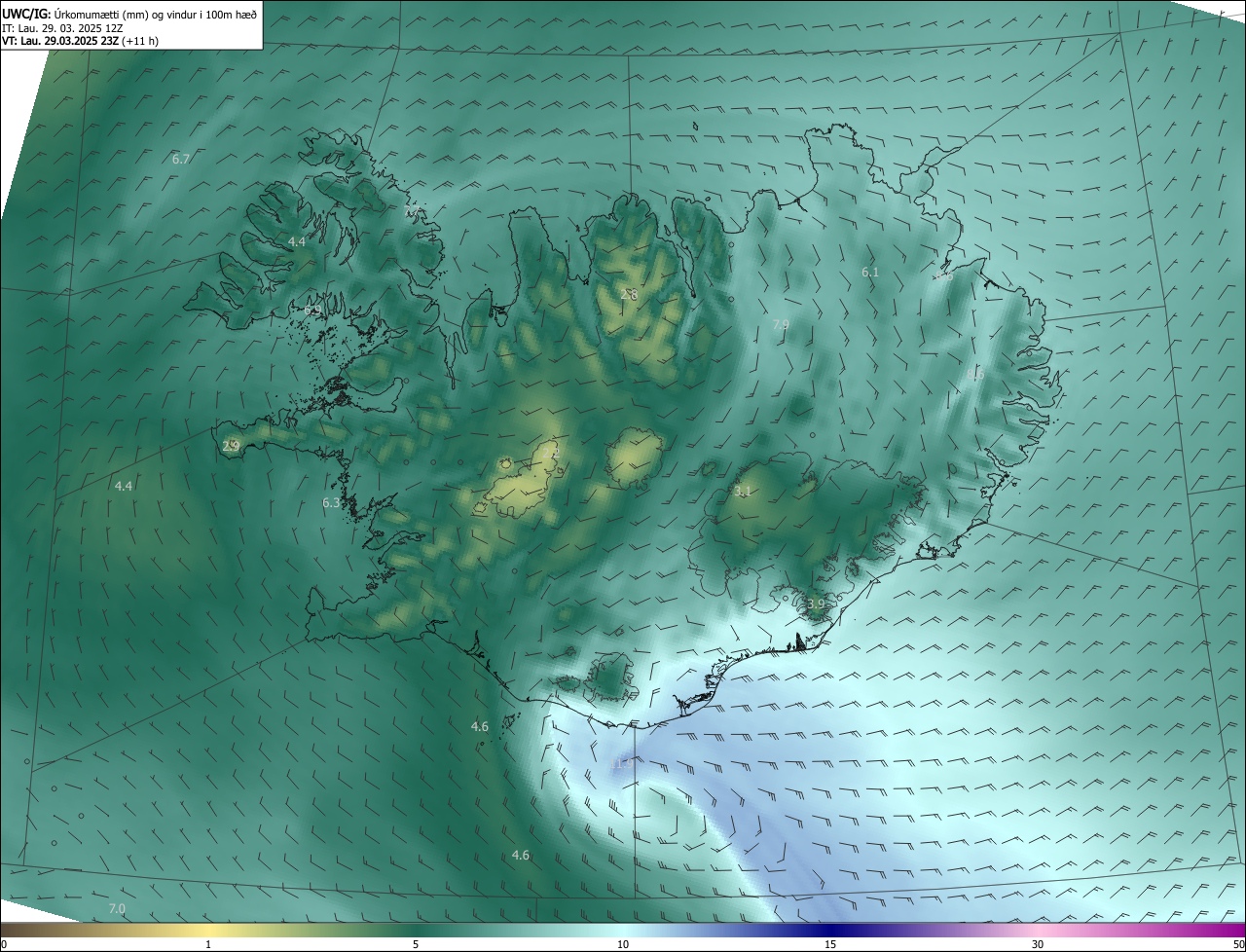
Task: Click the 2.9 value label on the map
Action: [231, 447]
